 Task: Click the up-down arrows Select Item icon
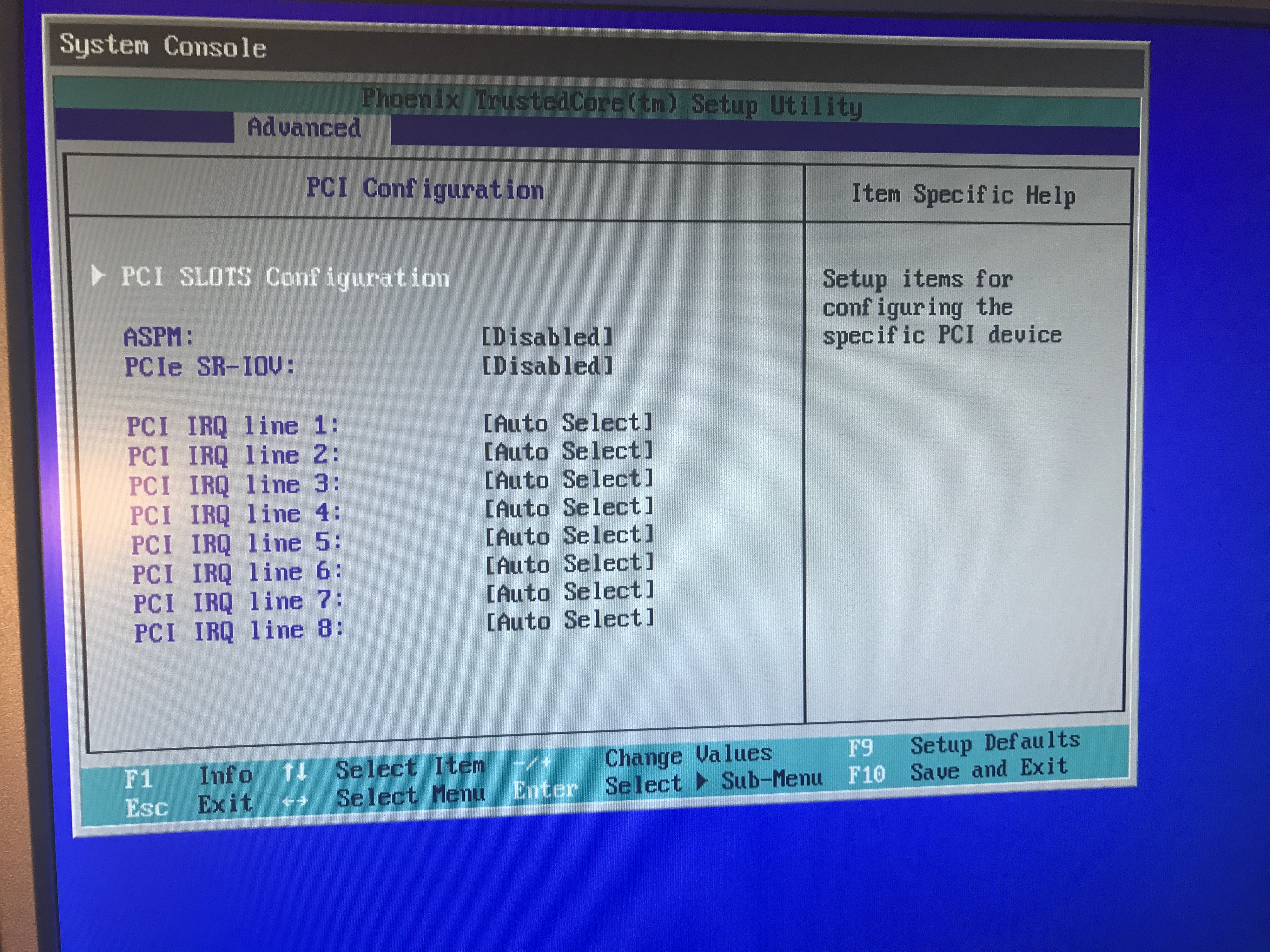(295, 773)
